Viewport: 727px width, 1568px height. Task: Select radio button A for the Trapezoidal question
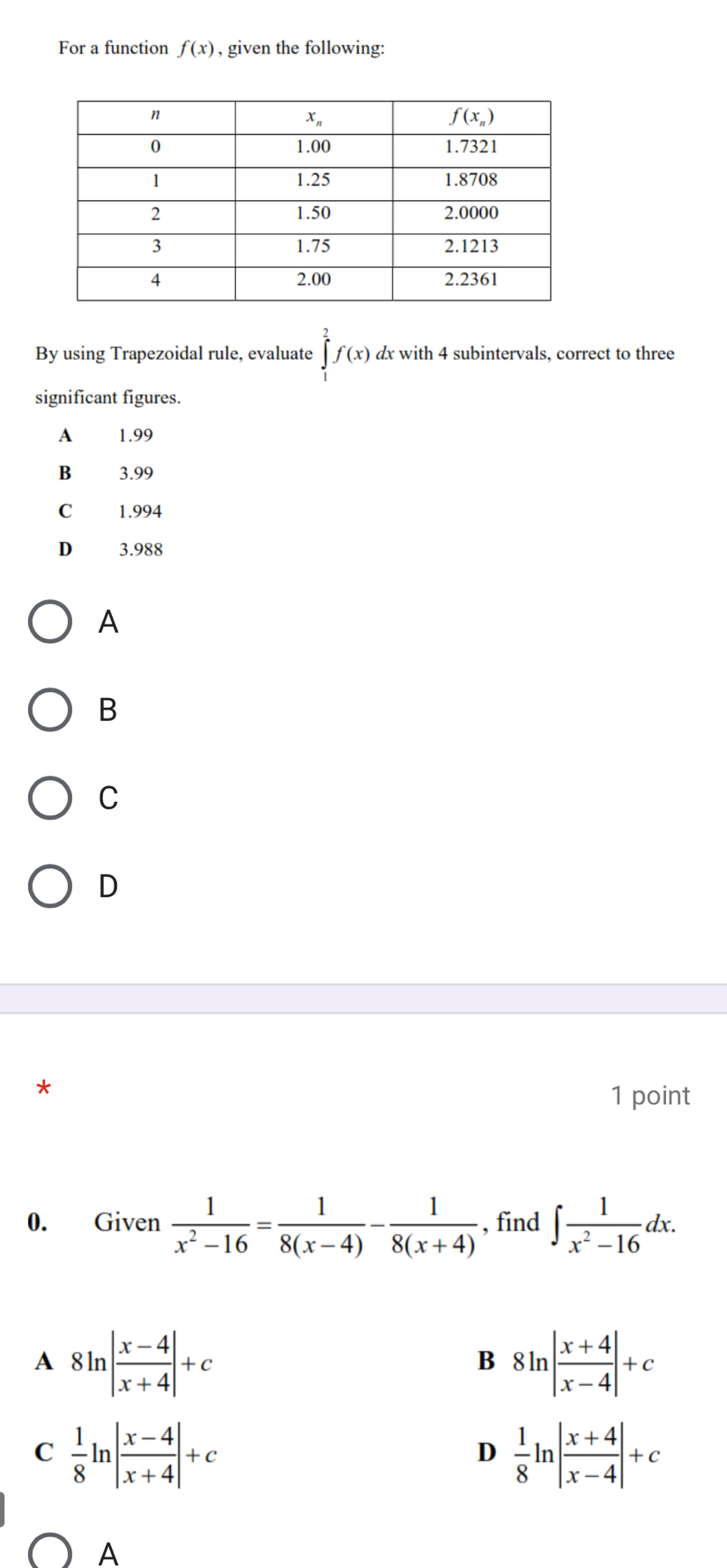[50, 621]
